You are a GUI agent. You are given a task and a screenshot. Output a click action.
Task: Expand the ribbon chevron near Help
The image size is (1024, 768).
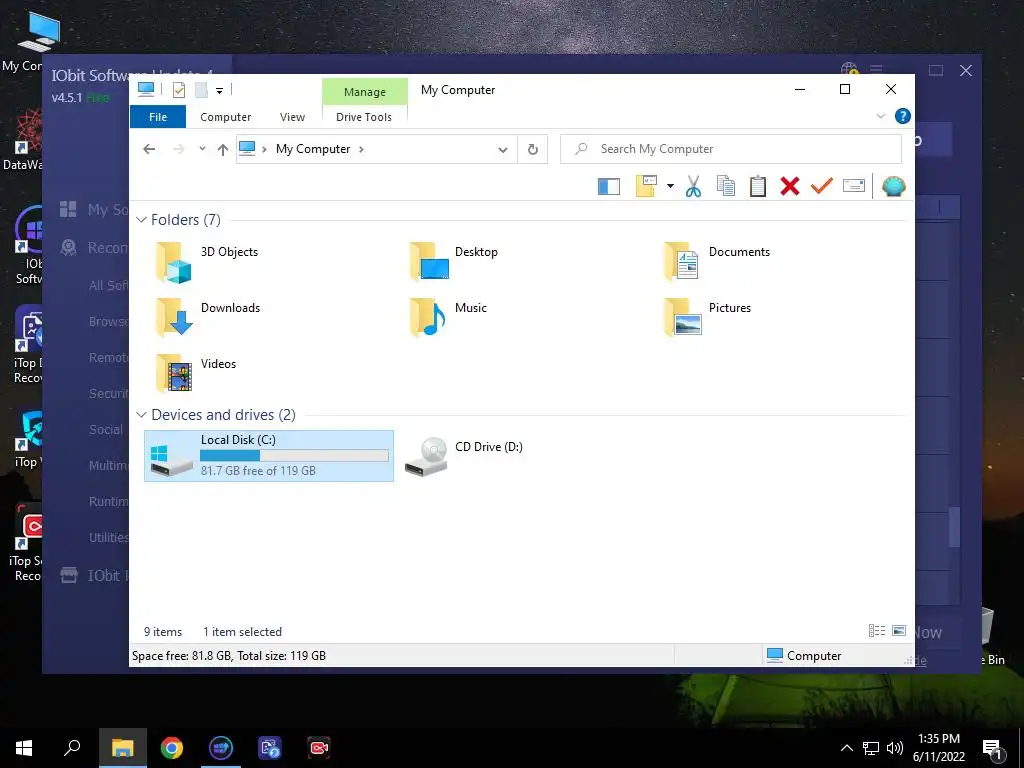(880, 116)
